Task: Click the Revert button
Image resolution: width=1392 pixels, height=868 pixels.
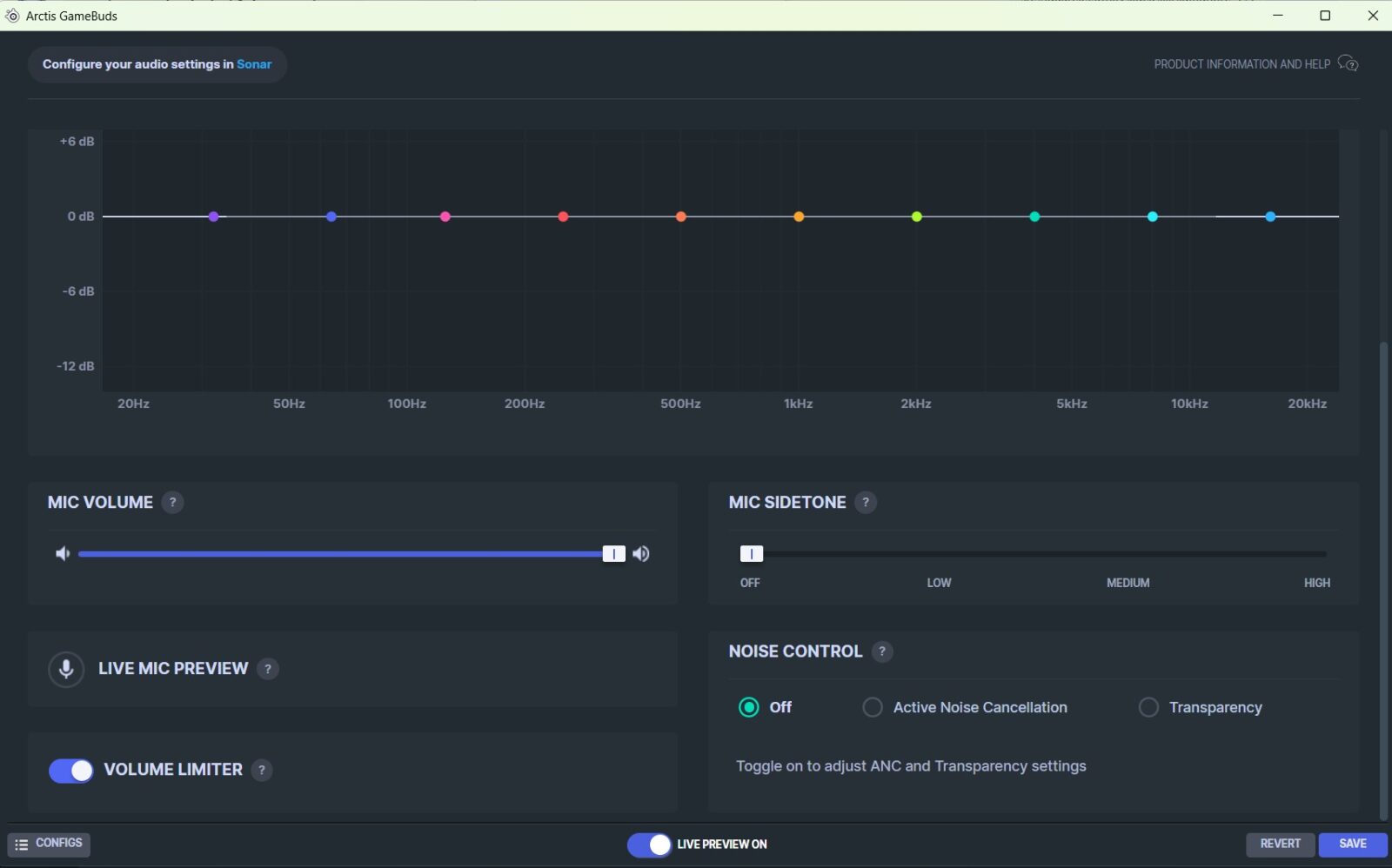Action: (1280, 844)
